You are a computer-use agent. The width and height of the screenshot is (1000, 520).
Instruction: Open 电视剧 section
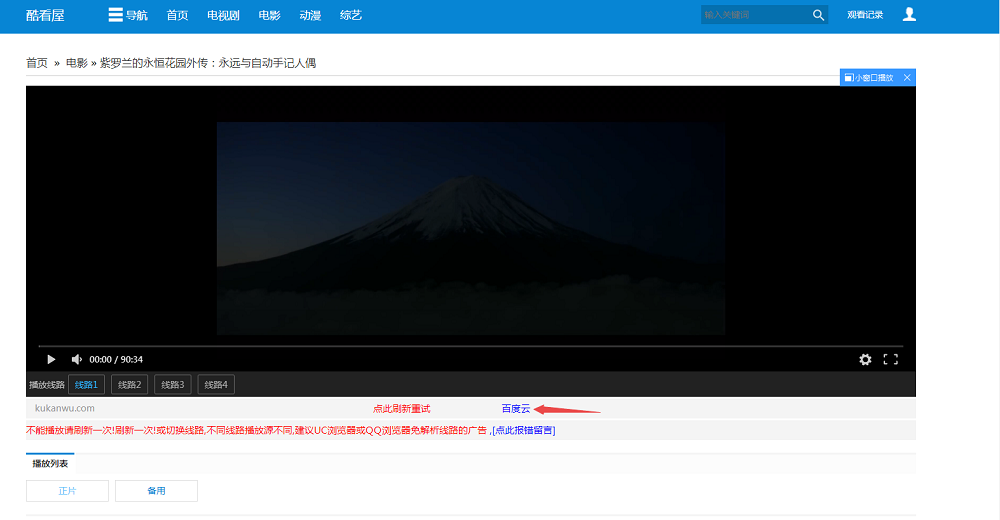[223, 15]
